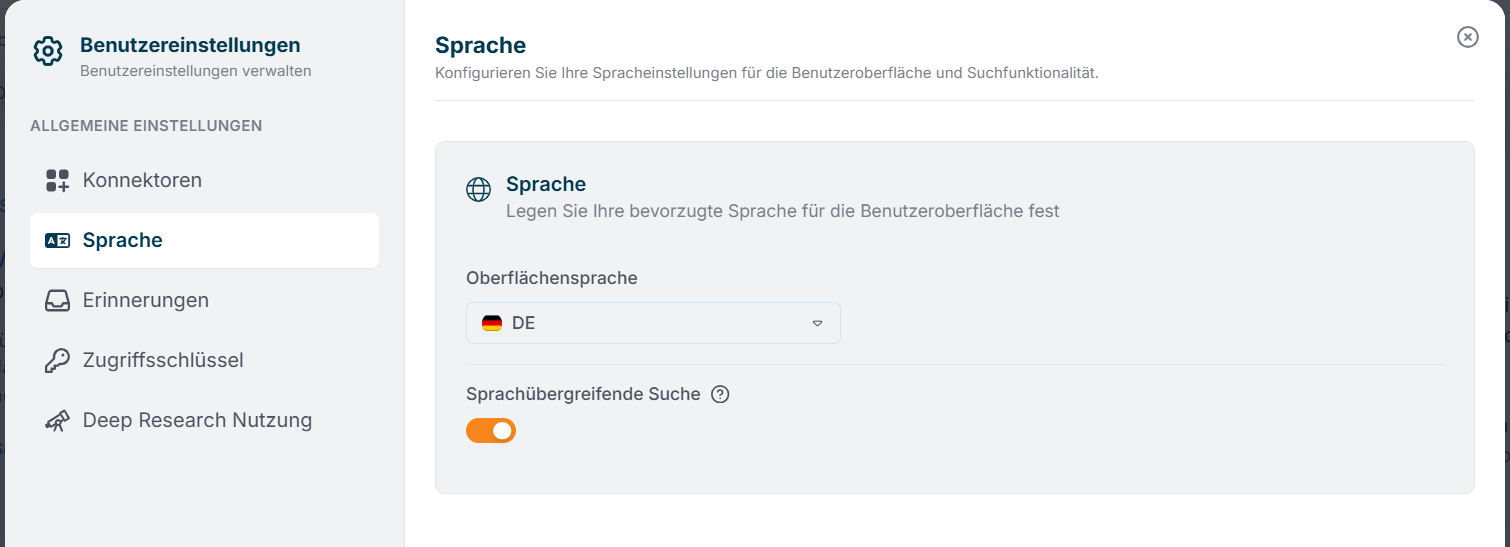Click the Sprache translate icon in sidebar
Screen dimensions: 1510x547
click(57, 240)
